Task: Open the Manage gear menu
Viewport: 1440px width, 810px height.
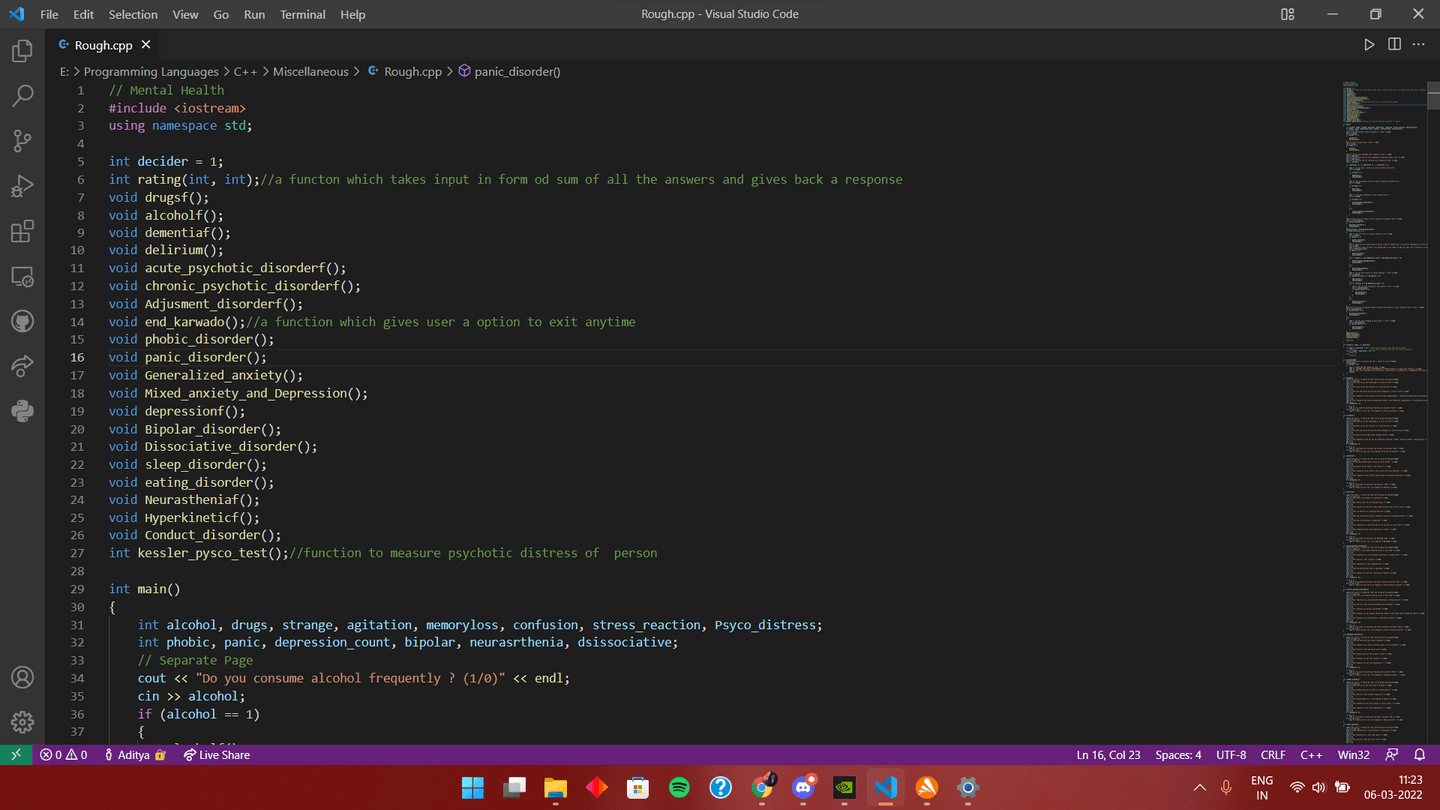Action: point(22,722)
